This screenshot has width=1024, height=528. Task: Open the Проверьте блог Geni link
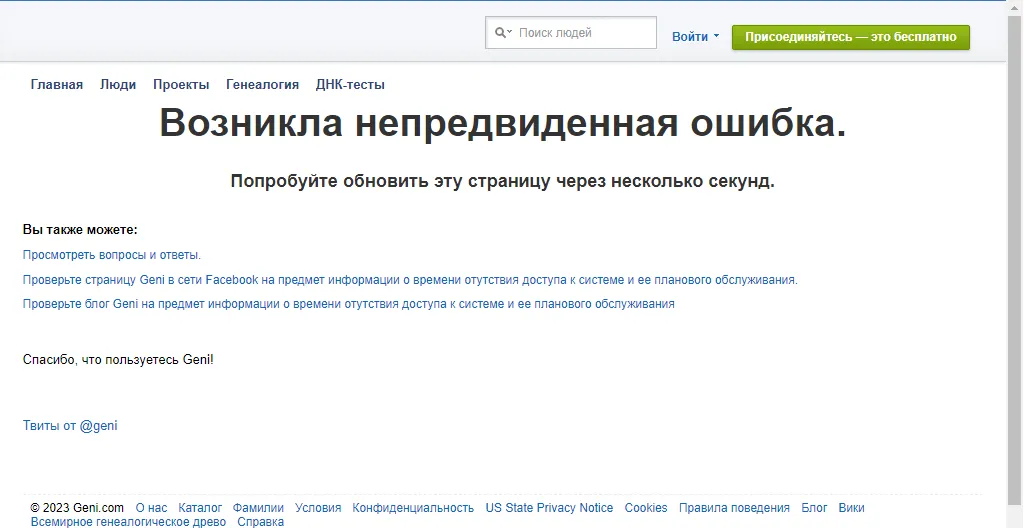[349, 304]
